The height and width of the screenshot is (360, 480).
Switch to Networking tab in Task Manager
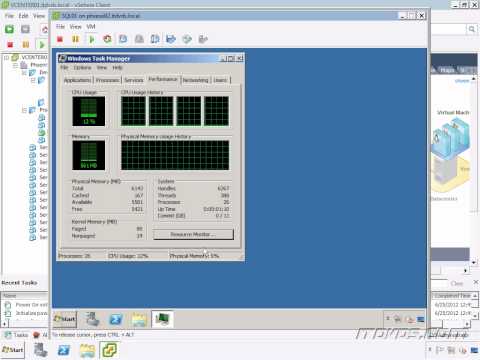click(x=195, y=80)
